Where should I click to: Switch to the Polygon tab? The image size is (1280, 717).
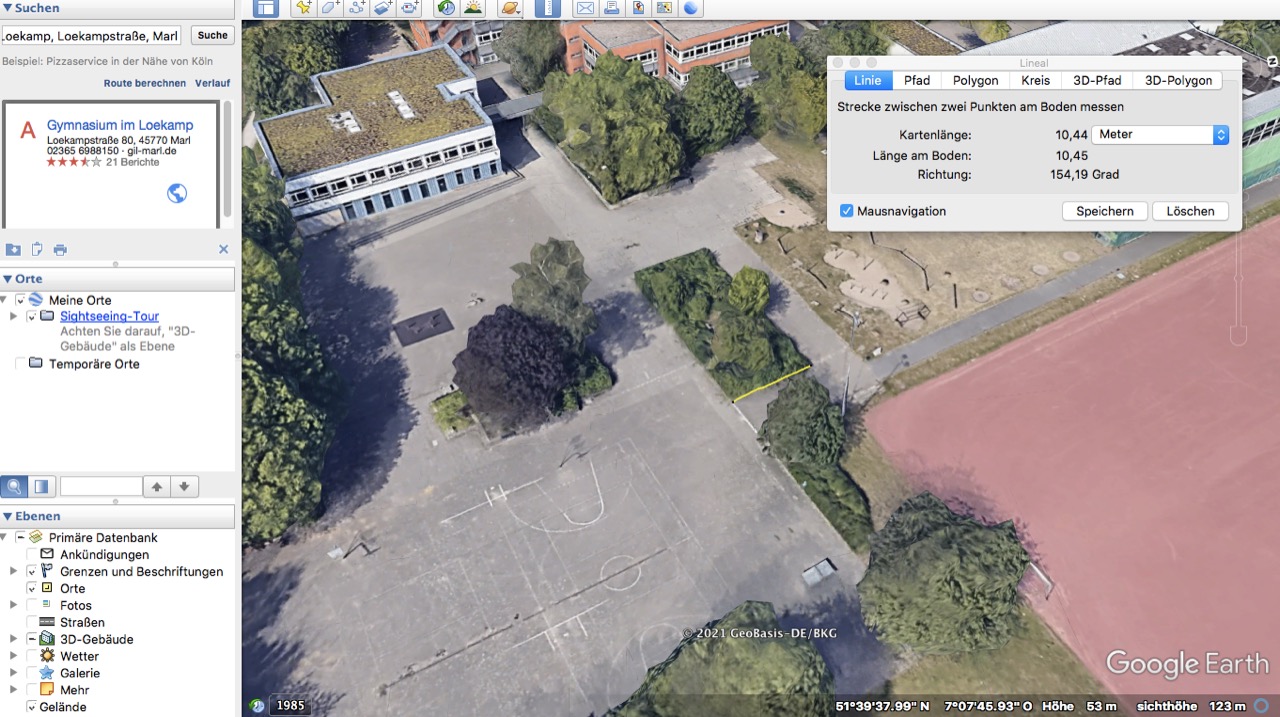tap(975, 80)
